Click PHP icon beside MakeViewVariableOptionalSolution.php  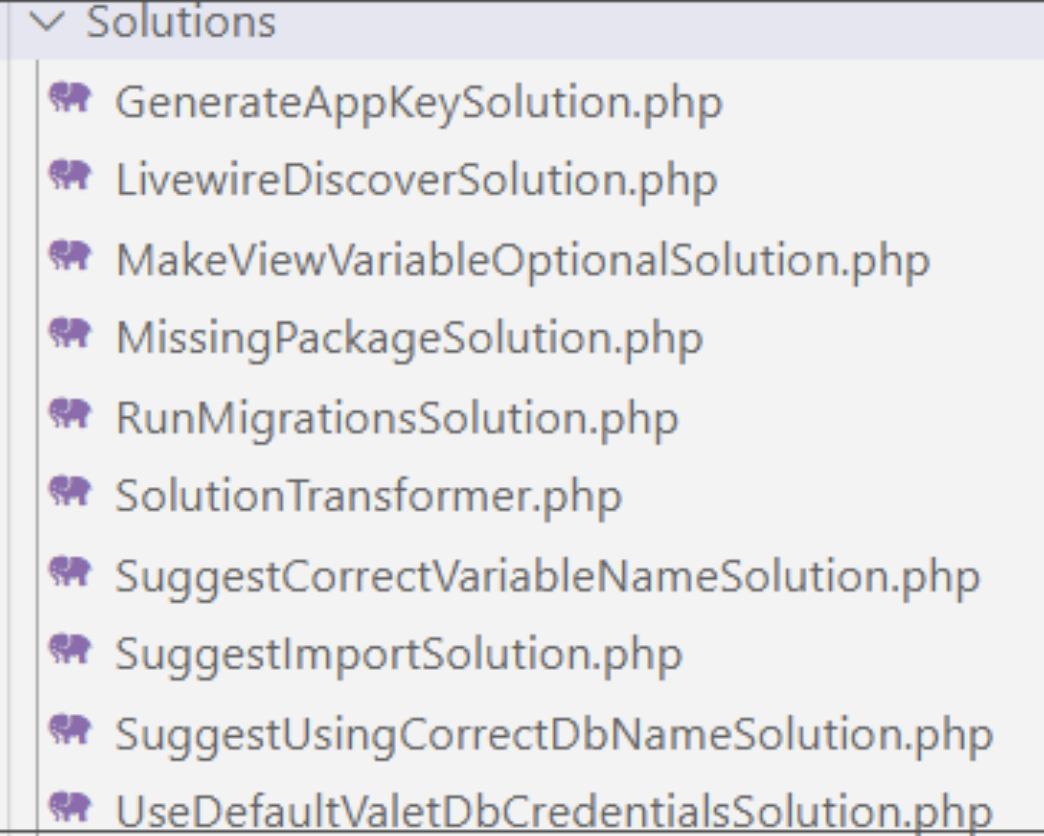tap(70, 256)
